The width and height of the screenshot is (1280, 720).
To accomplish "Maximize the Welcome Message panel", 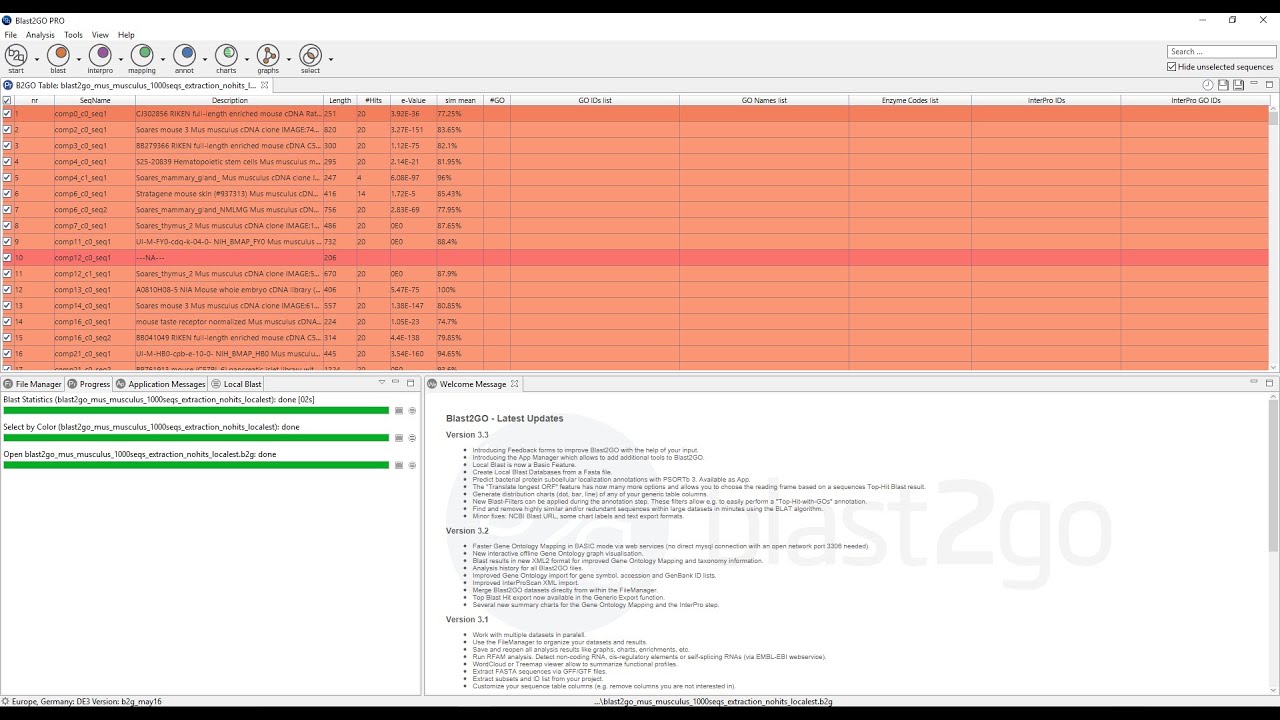I will tap(1270, 383).
